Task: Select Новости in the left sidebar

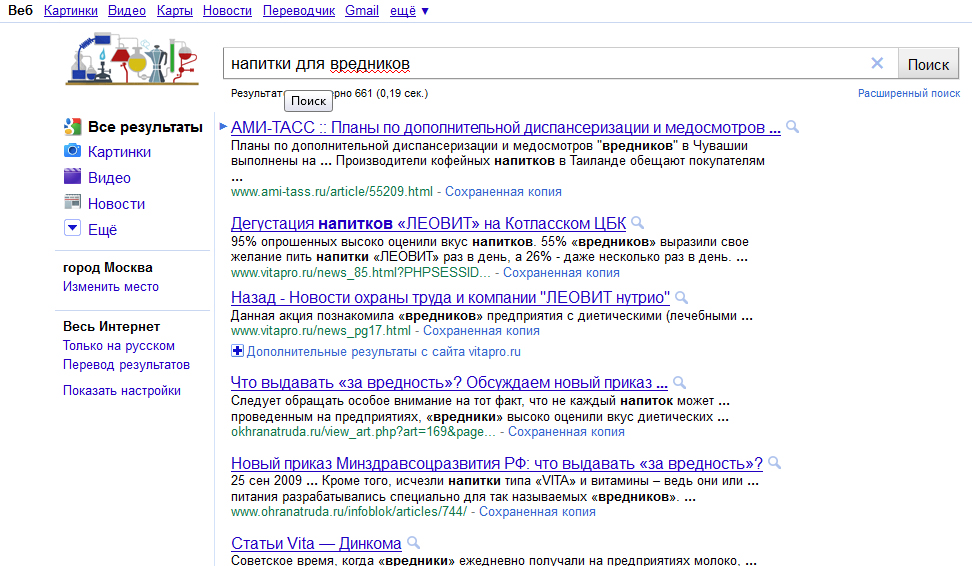Action: click(x=117, y=204)
